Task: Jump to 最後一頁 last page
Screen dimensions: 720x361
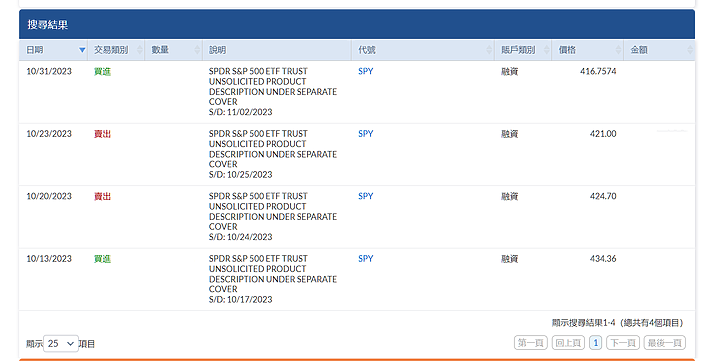Action: point(664,343)
